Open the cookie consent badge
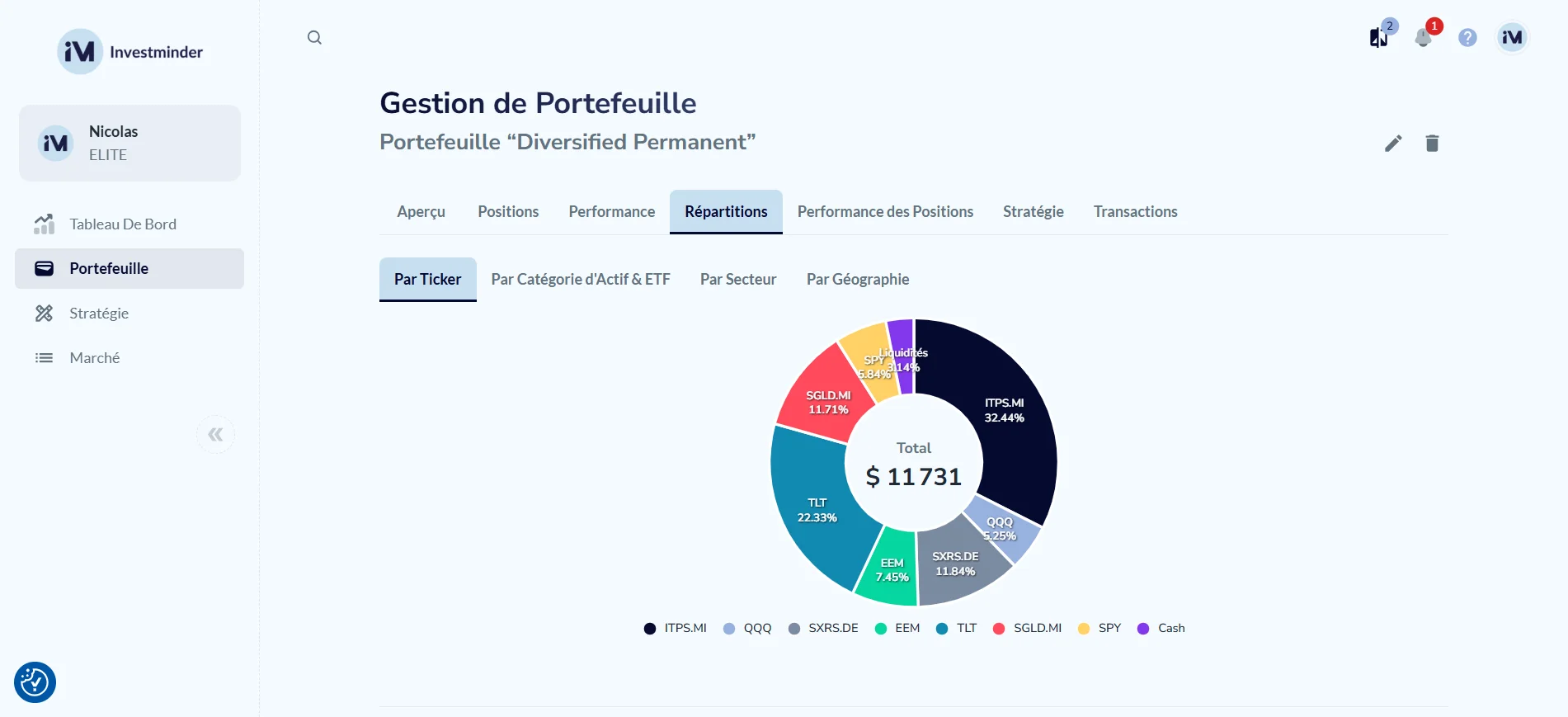The height and width of the screenshot is (717, 1568). (35, 682)
